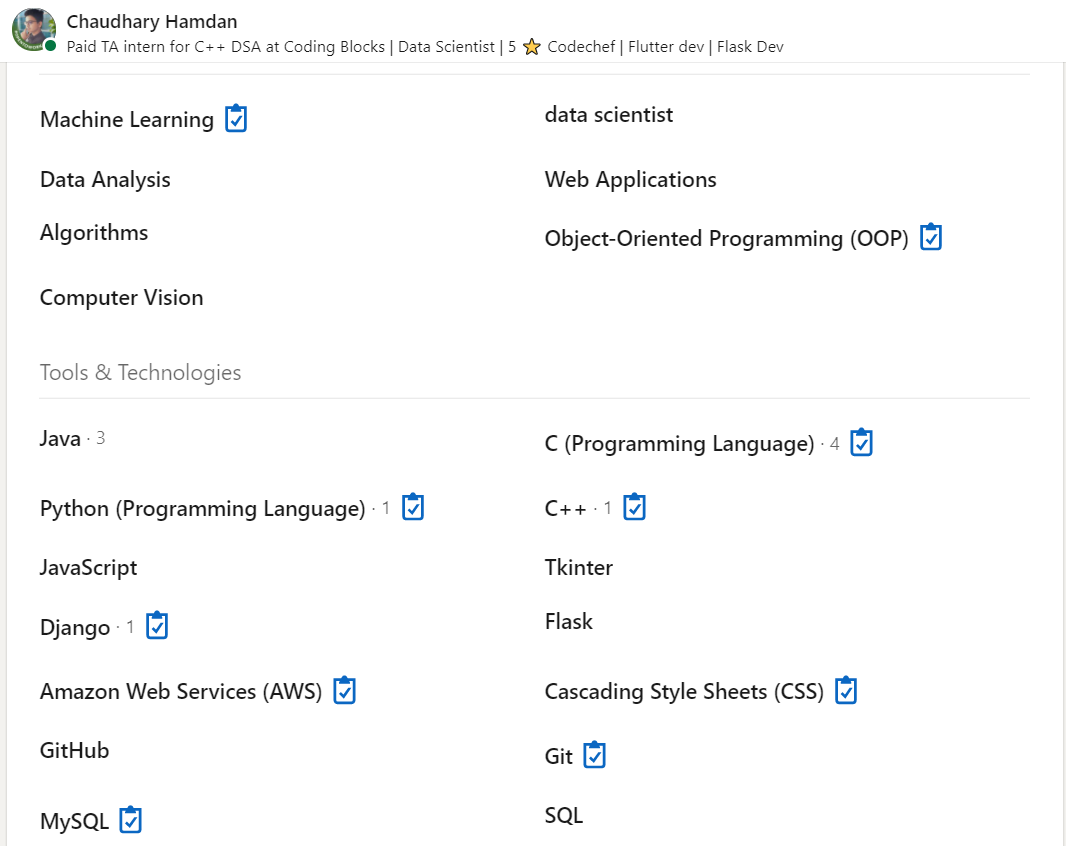The image size is (1066, 846).
Task: Open the Web Applications skill
Action: click(x=630, y=180)
